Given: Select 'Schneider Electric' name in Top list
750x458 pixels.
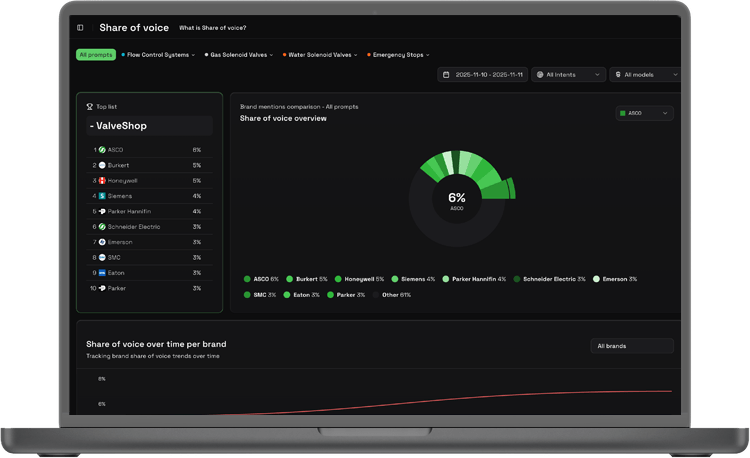Looking at the screenshot, I should pos(134,227).
